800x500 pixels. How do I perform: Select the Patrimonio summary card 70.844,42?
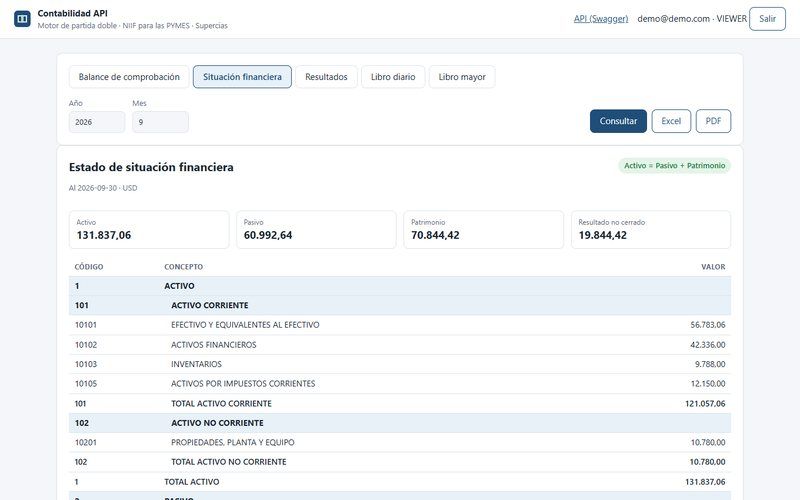(484, 230)
